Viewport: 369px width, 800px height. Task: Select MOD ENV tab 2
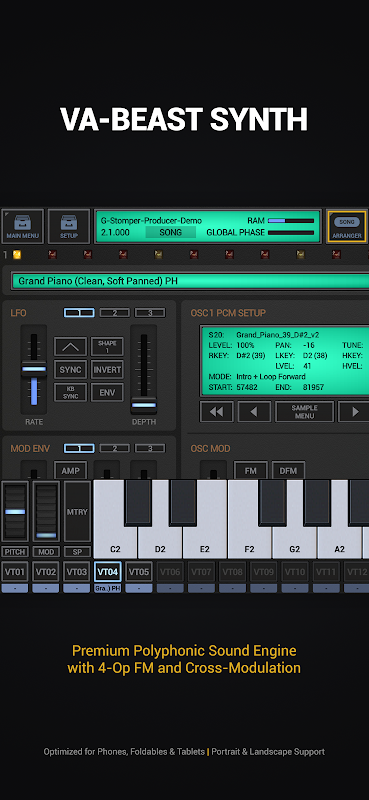[x=114, y=448]
